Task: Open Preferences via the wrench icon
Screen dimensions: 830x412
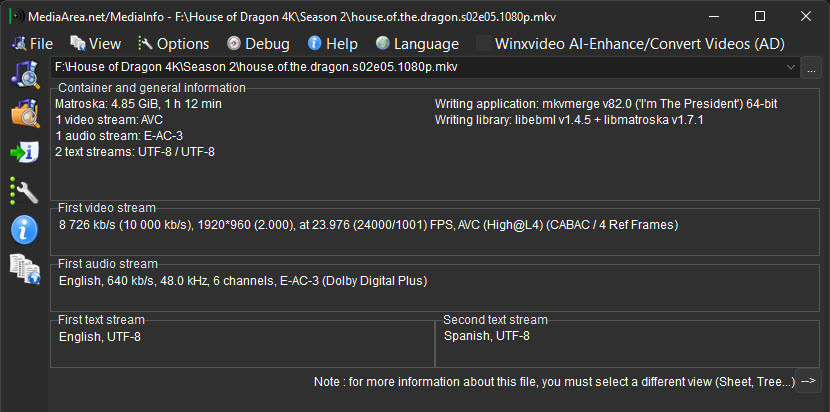Action: click(24, 191)
